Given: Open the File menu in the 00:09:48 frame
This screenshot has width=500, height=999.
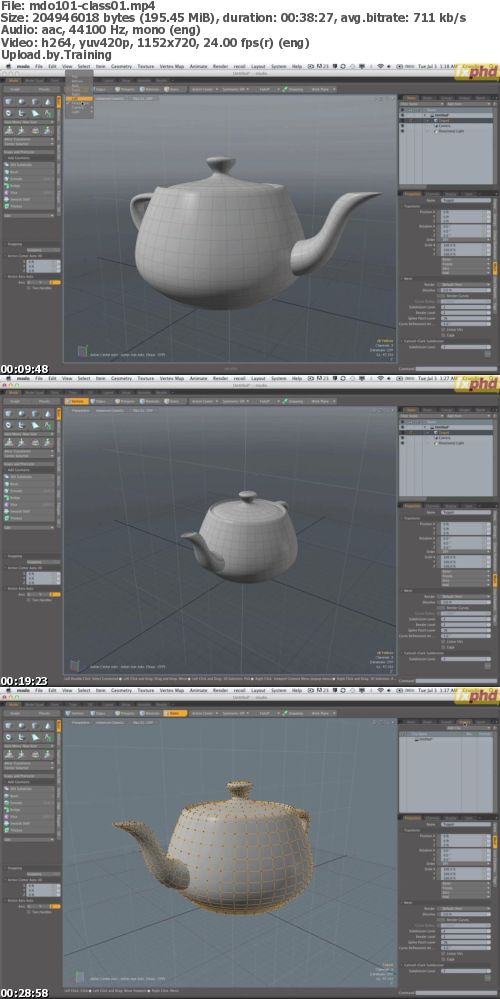Looking at the screenshot, I should pos(39,66).
